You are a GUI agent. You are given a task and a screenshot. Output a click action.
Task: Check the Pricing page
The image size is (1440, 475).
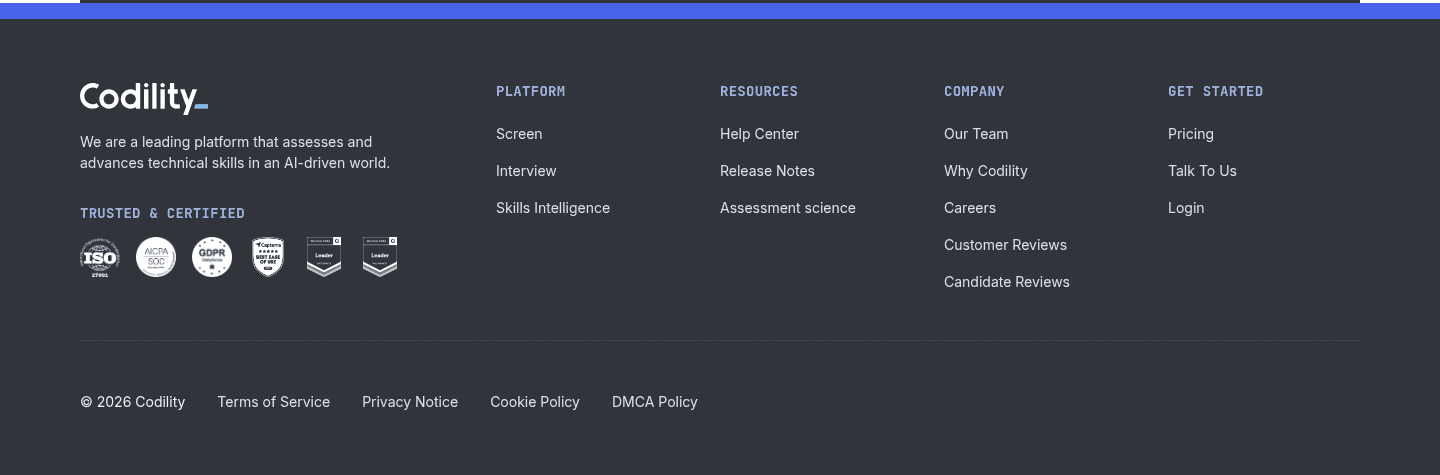click(1191, 134)
